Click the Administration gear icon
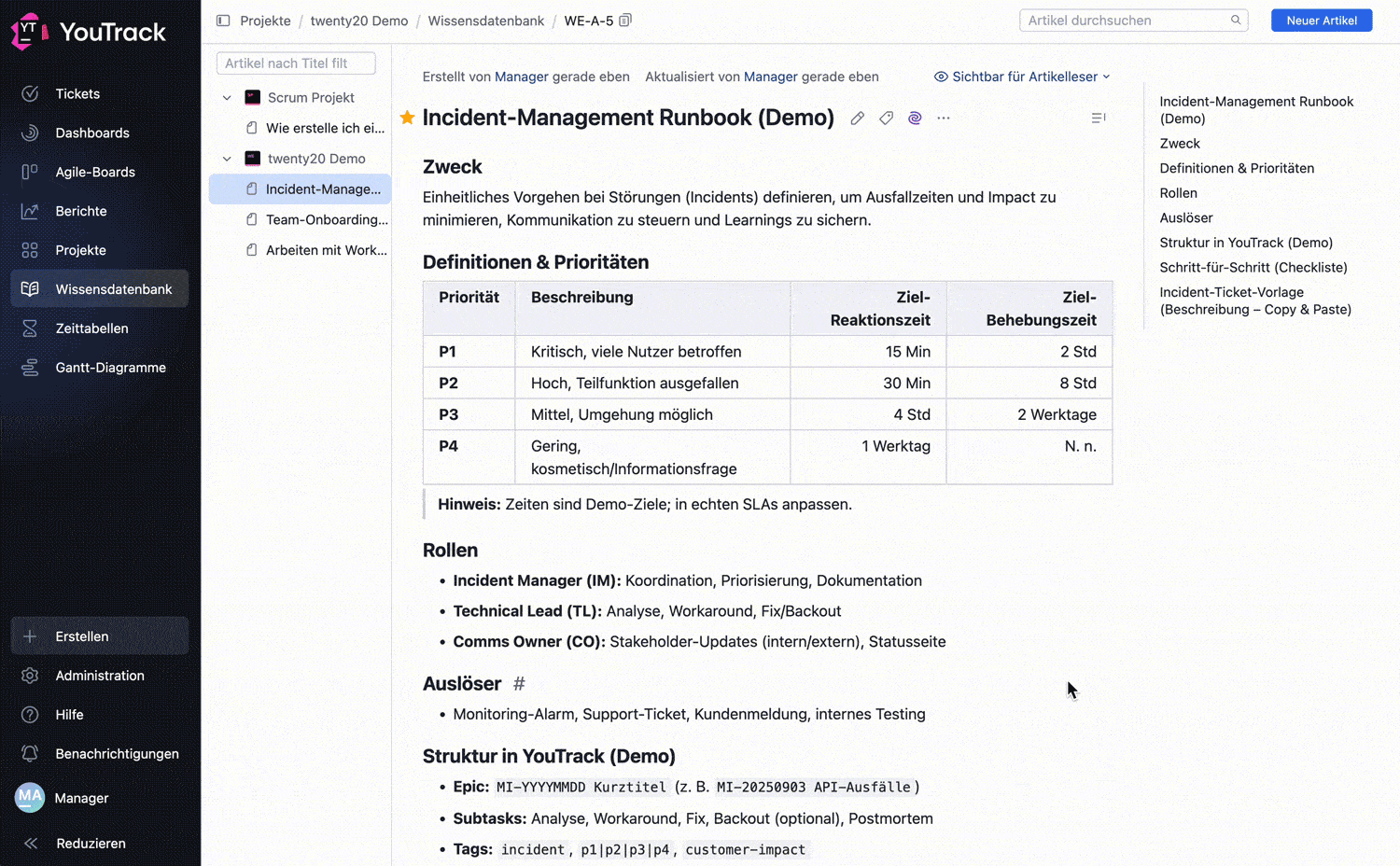Screen dimensions: 1400x866 (30, 676)
